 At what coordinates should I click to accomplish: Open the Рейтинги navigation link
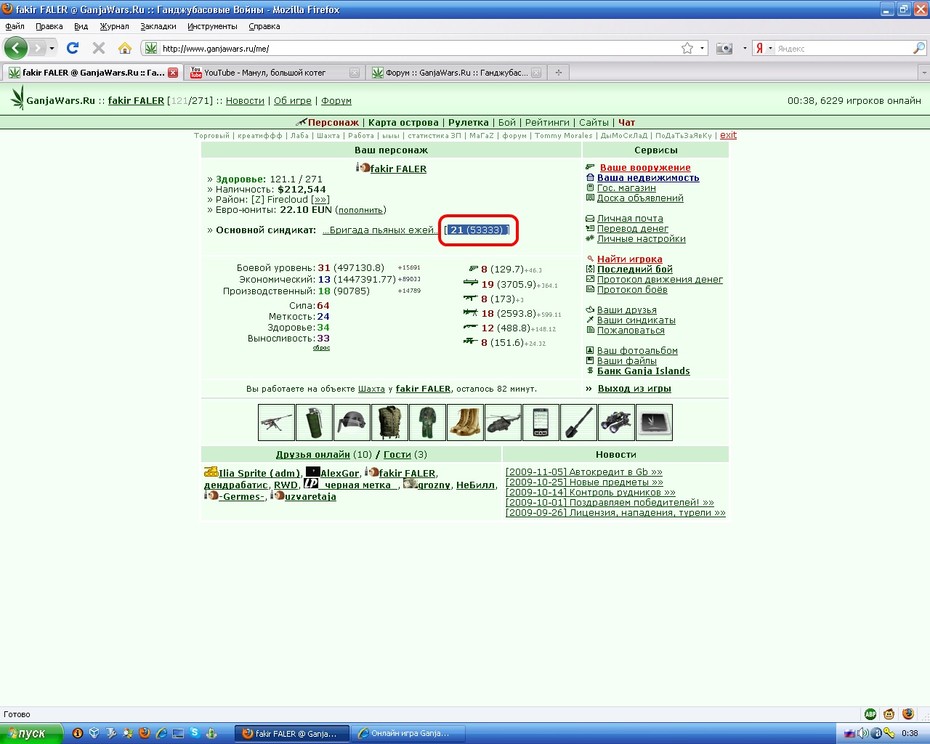coord(547,122)
